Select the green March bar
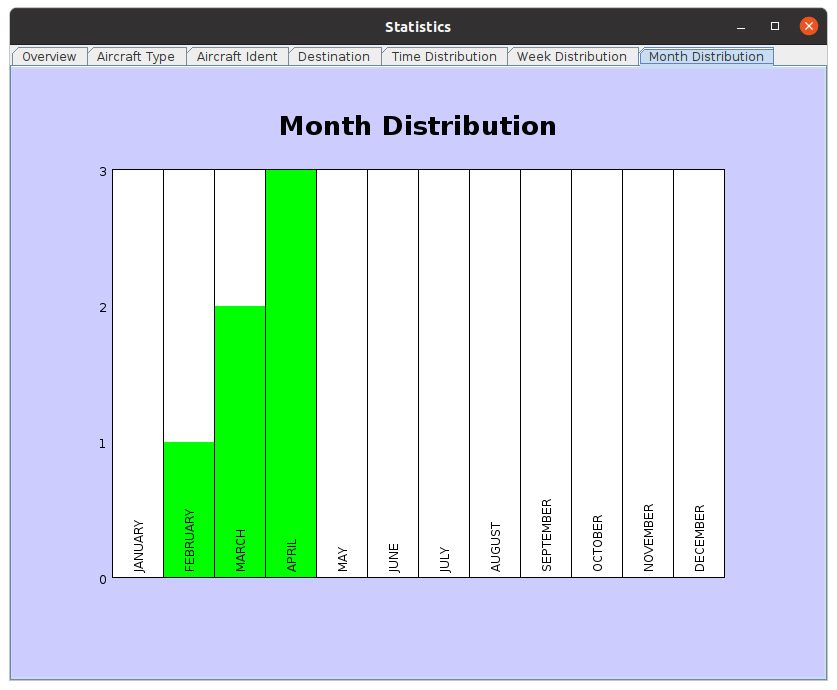Screen dimensions: 837x690 (240, 420)
